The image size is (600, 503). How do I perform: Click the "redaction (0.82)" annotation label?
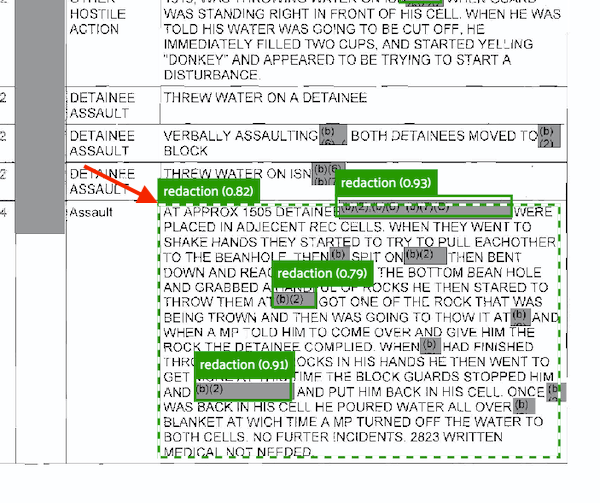click(x=209, y=190)
